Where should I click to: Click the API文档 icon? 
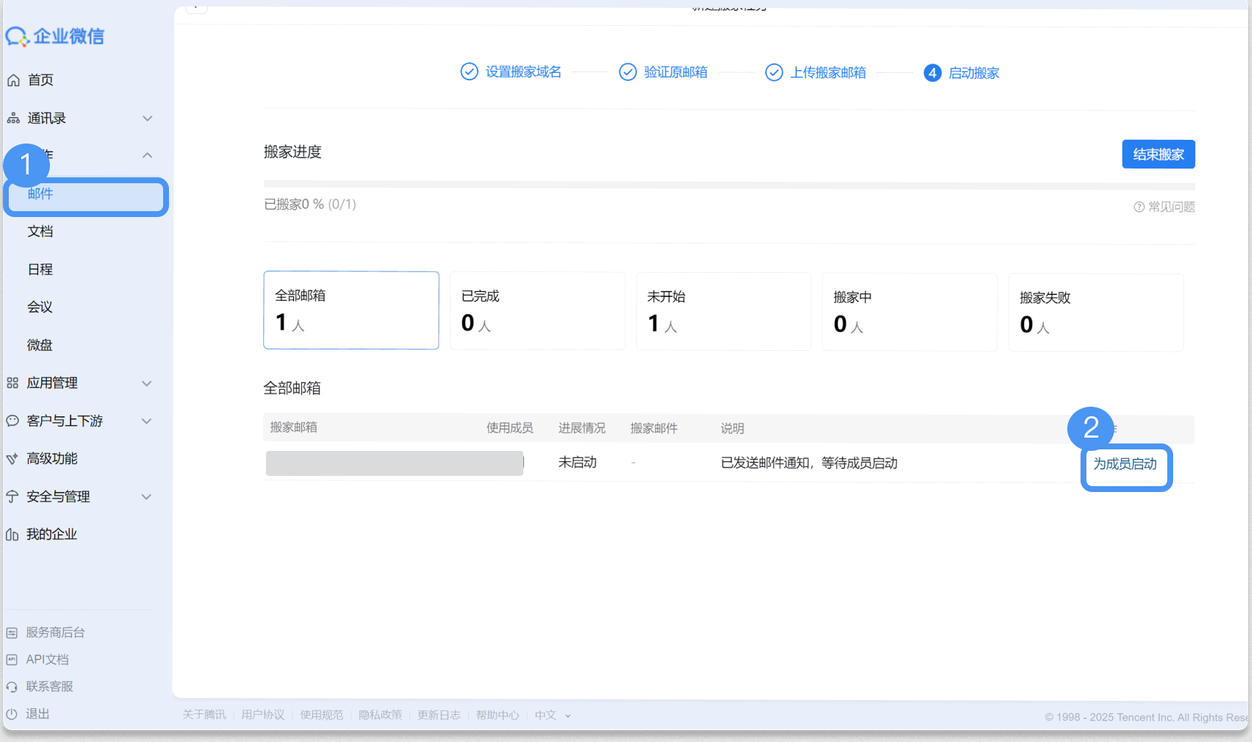pyautogui.click(x=12, y=660)
